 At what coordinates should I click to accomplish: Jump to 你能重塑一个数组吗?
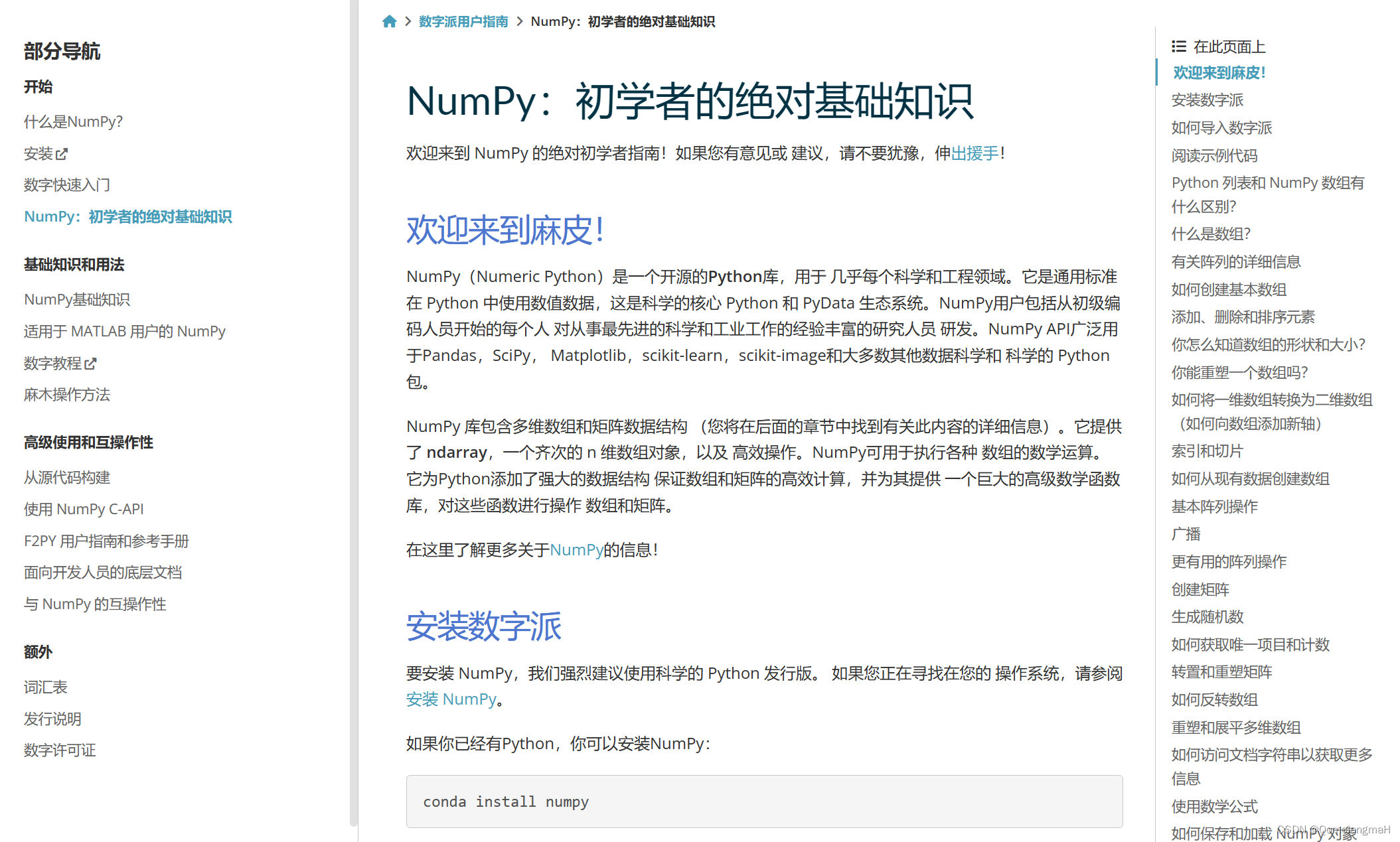pos(1239,372)
